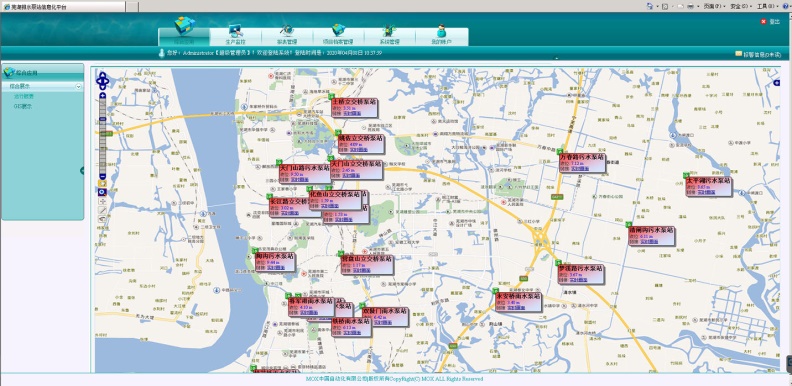Click the red X logout icon
792x386 pixels.
(x=764, y=21)
